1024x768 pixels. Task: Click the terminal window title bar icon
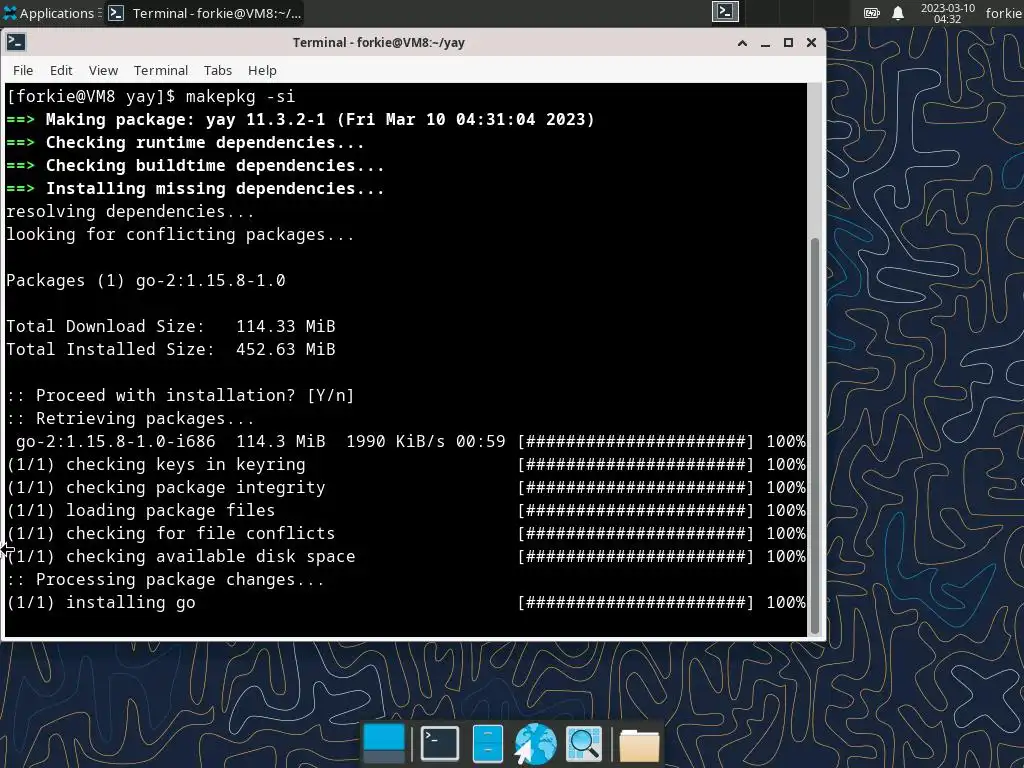click(16, 42)
